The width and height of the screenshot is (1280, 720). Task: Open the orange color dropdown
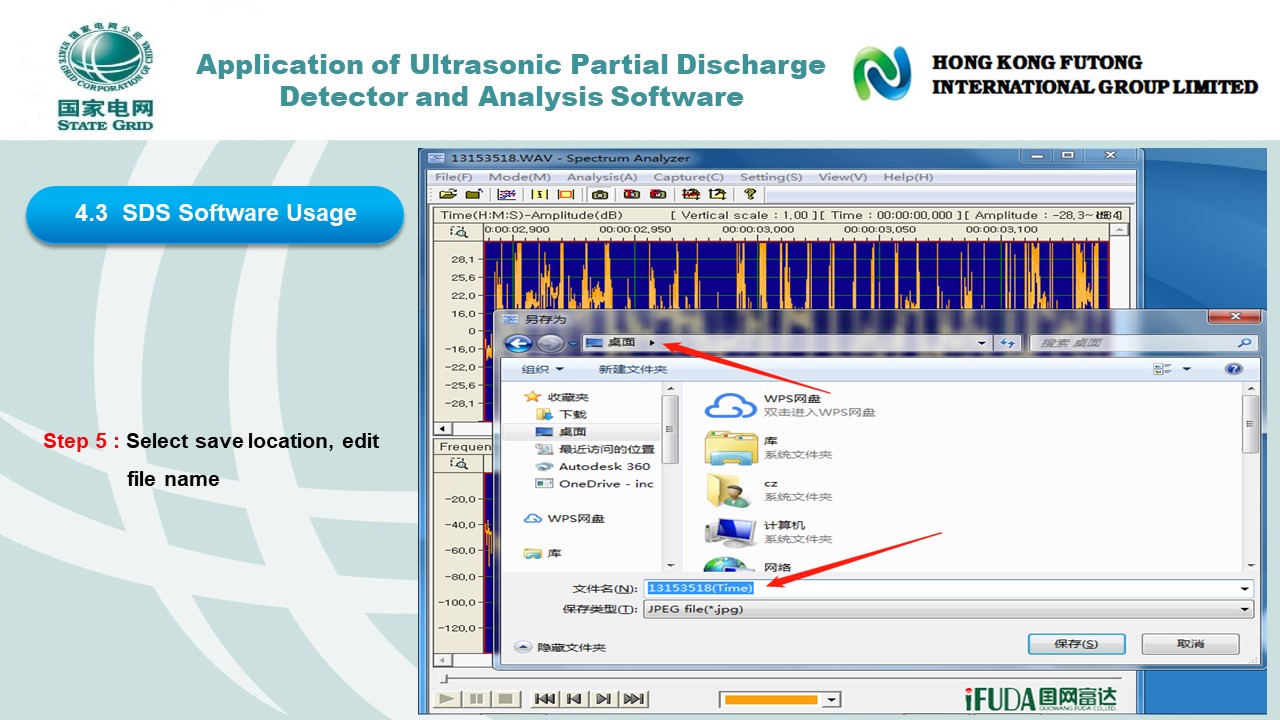[x=831, y=700]
